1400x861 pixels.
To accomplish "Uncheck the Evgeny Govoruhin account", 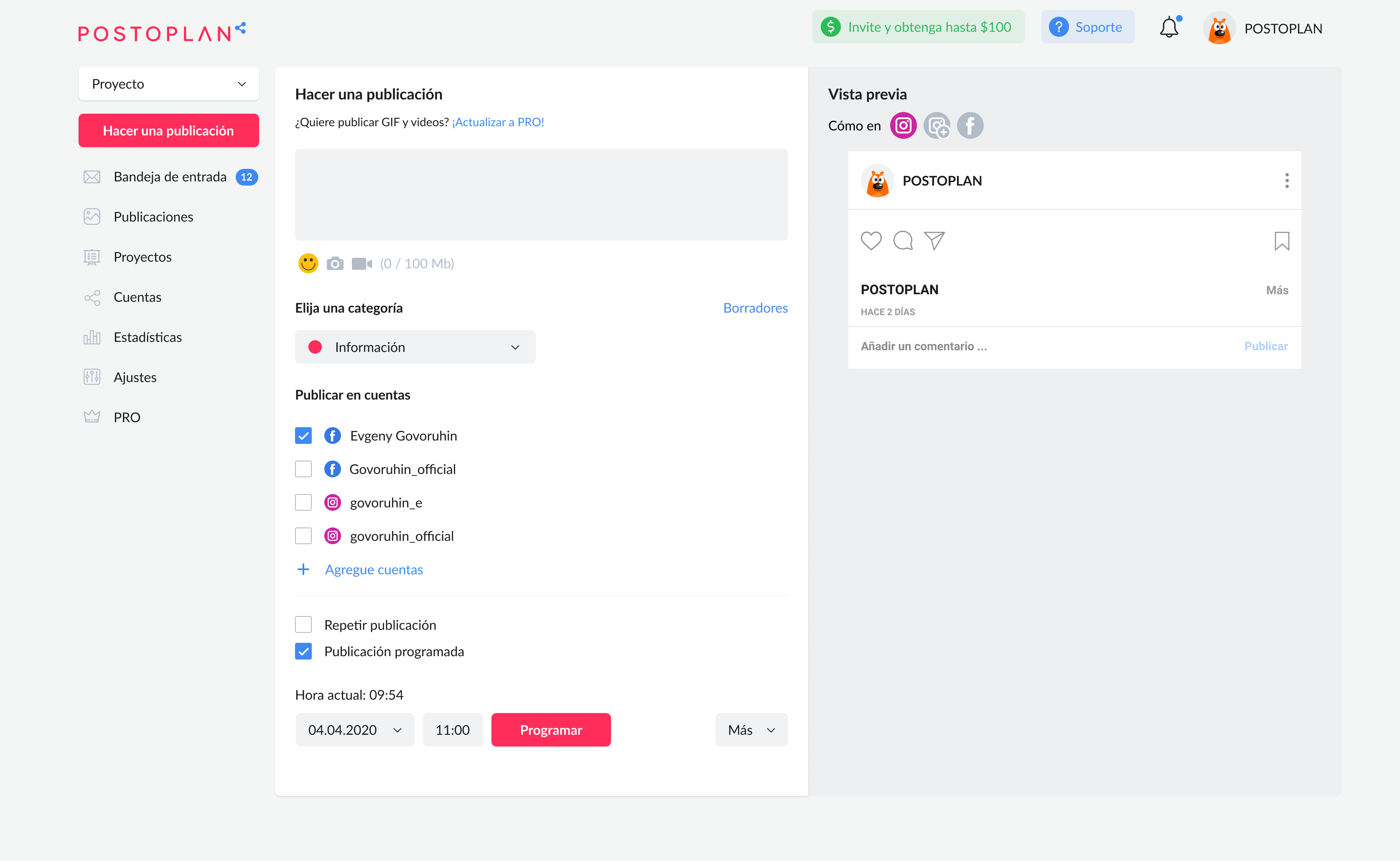I will 303,436.
